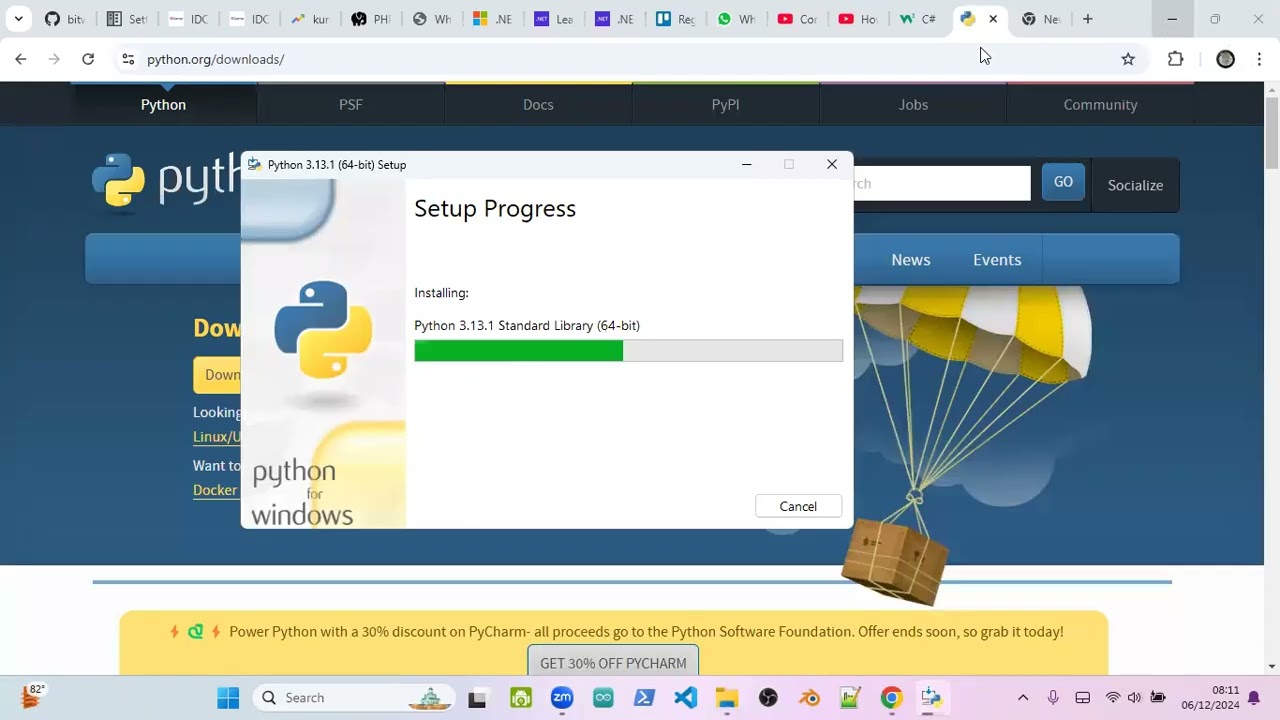
Task: Click the python.org search field
Action: [941, 183]
